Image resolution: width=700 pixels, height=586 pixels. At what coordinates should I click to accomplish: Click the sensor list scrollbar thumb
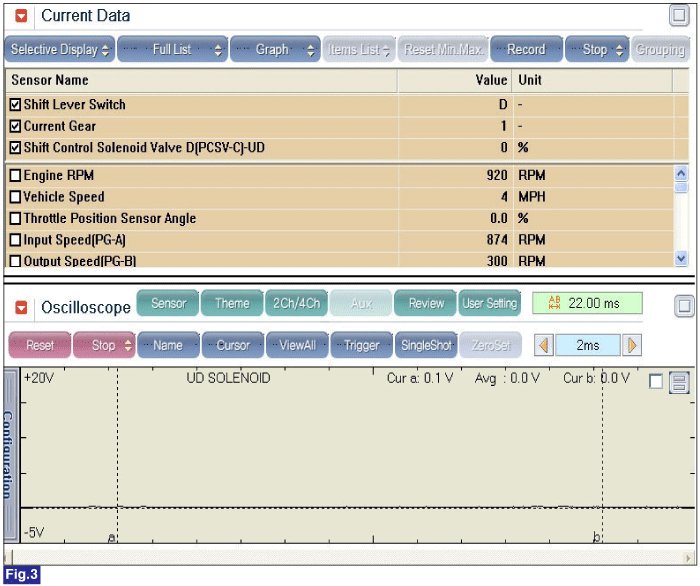[681, 188]
